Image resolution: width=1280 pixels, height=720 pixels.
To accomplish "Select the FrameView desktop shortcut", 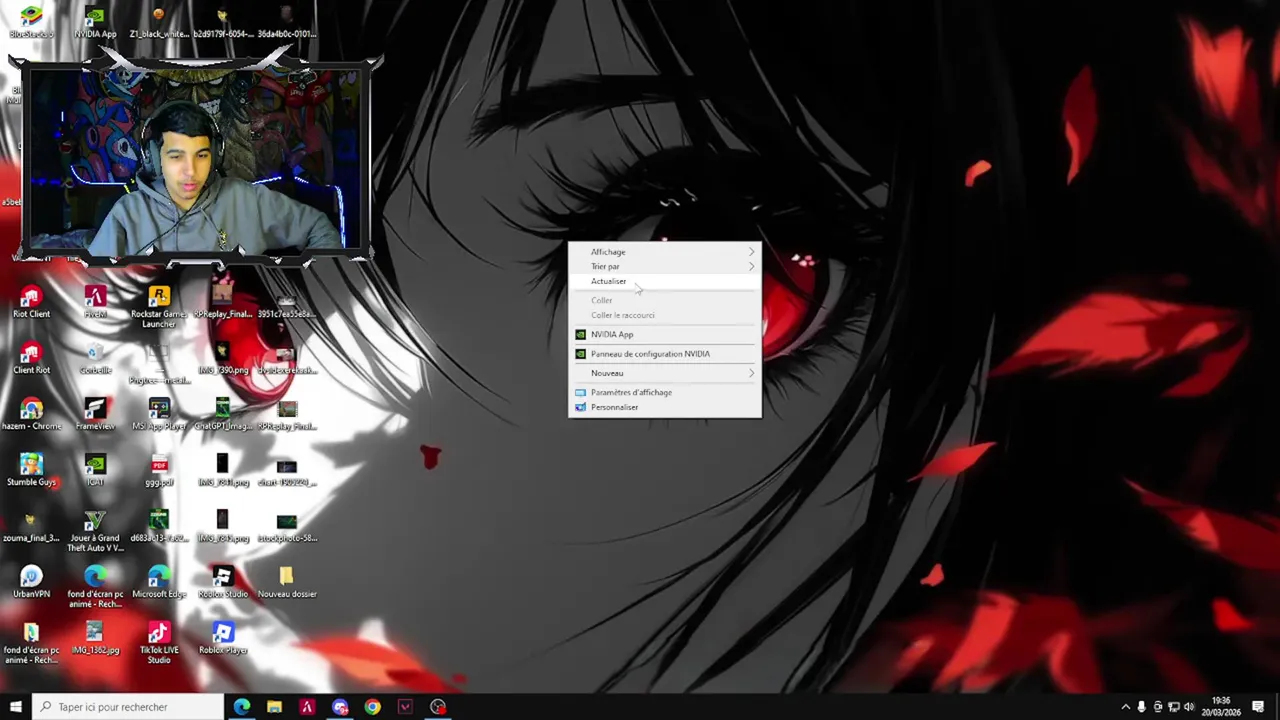I will tap(95, 414).
